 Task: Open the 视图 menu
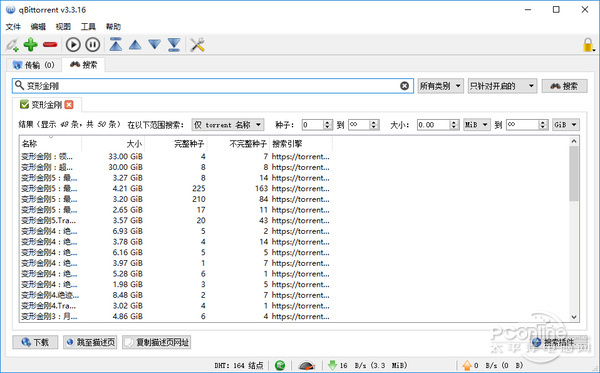click(63, 26)
